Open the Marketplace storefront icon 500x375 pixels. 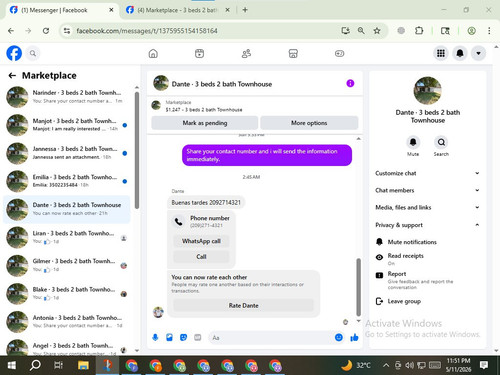293,53
